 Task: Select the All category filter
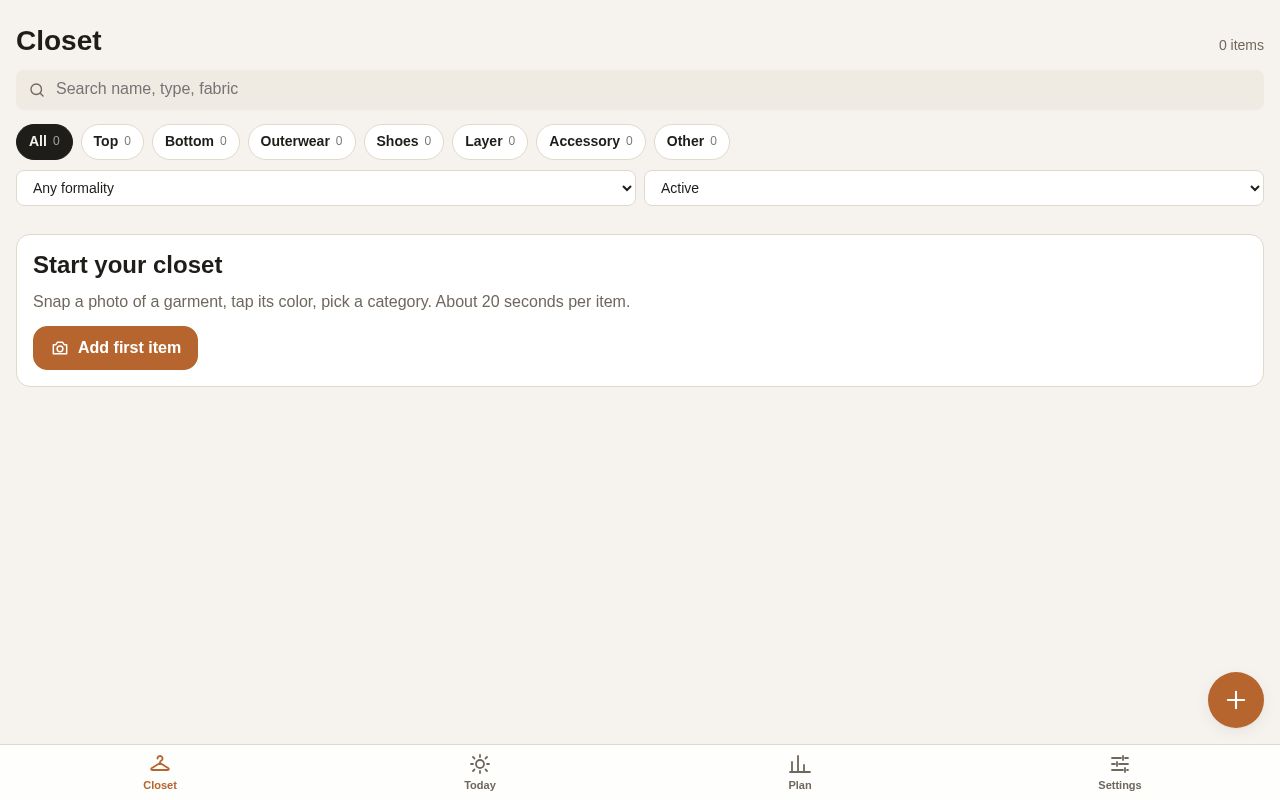[44, 142]
